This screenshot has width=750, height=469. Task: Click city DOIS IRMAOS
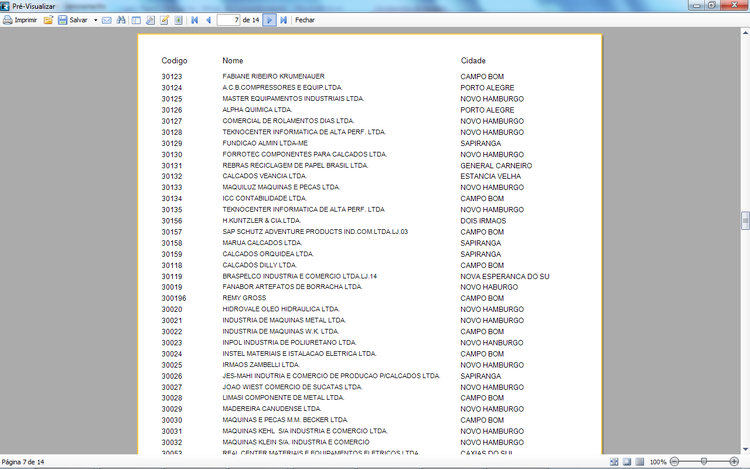[483, 221]
